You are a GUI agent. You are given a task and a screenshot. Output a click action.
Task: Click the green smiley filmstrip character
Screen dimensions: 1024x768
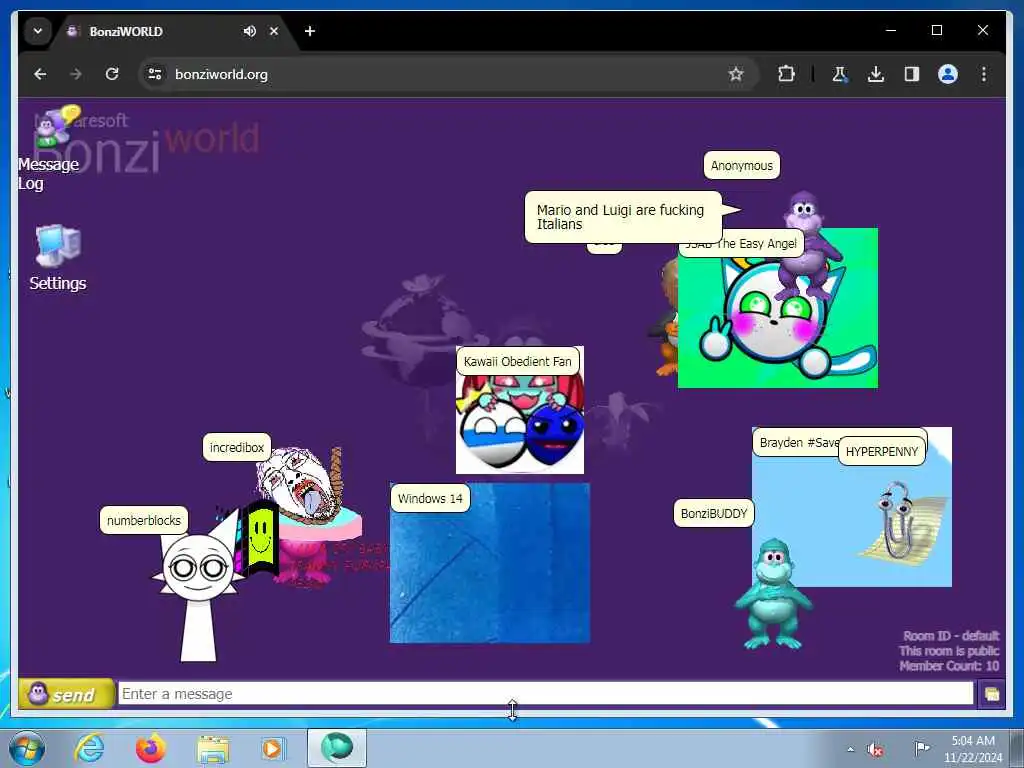click(x=259, y=537)
